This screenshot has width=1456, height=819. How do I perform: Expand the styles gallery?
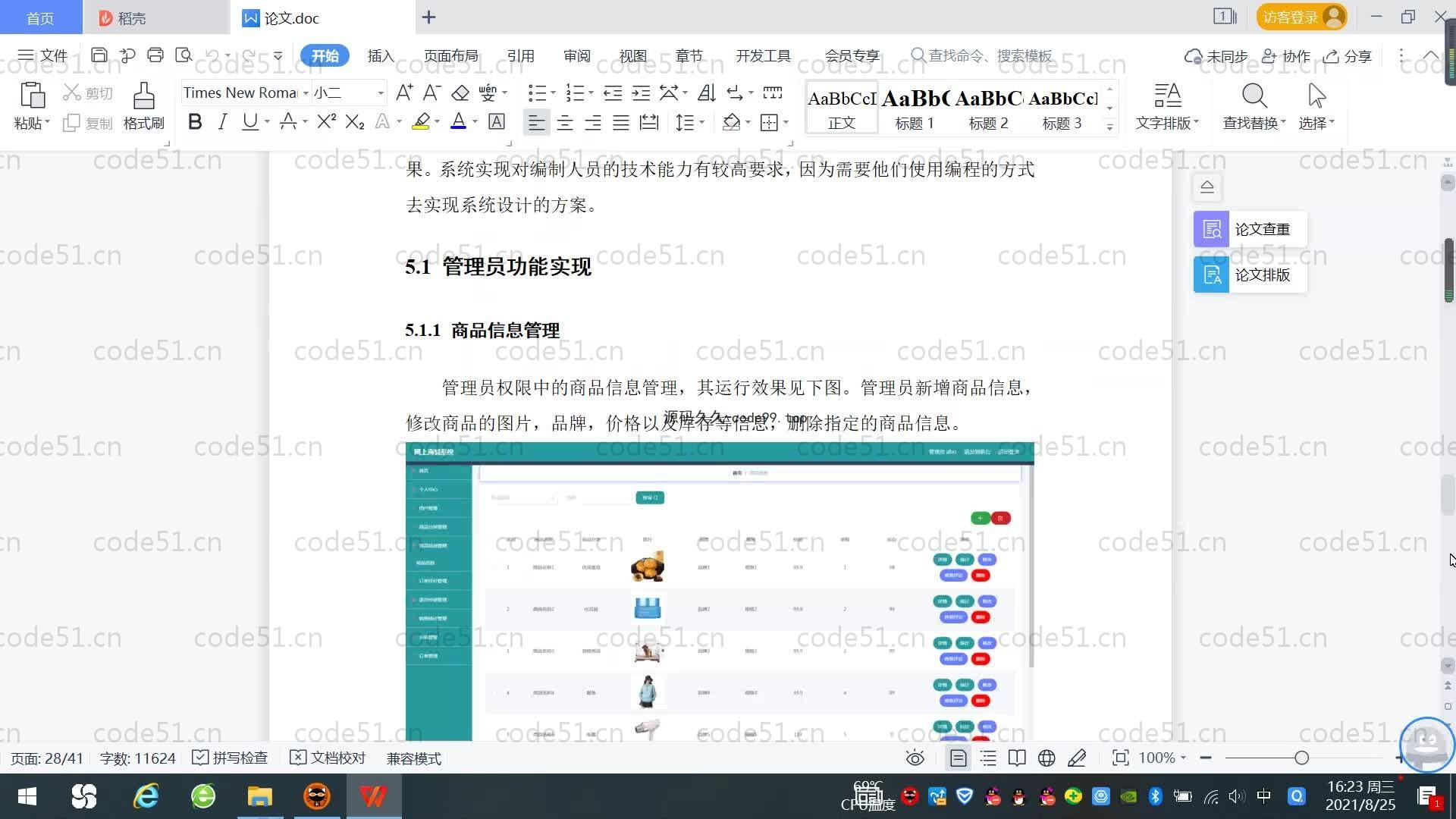coord(1109,127)
